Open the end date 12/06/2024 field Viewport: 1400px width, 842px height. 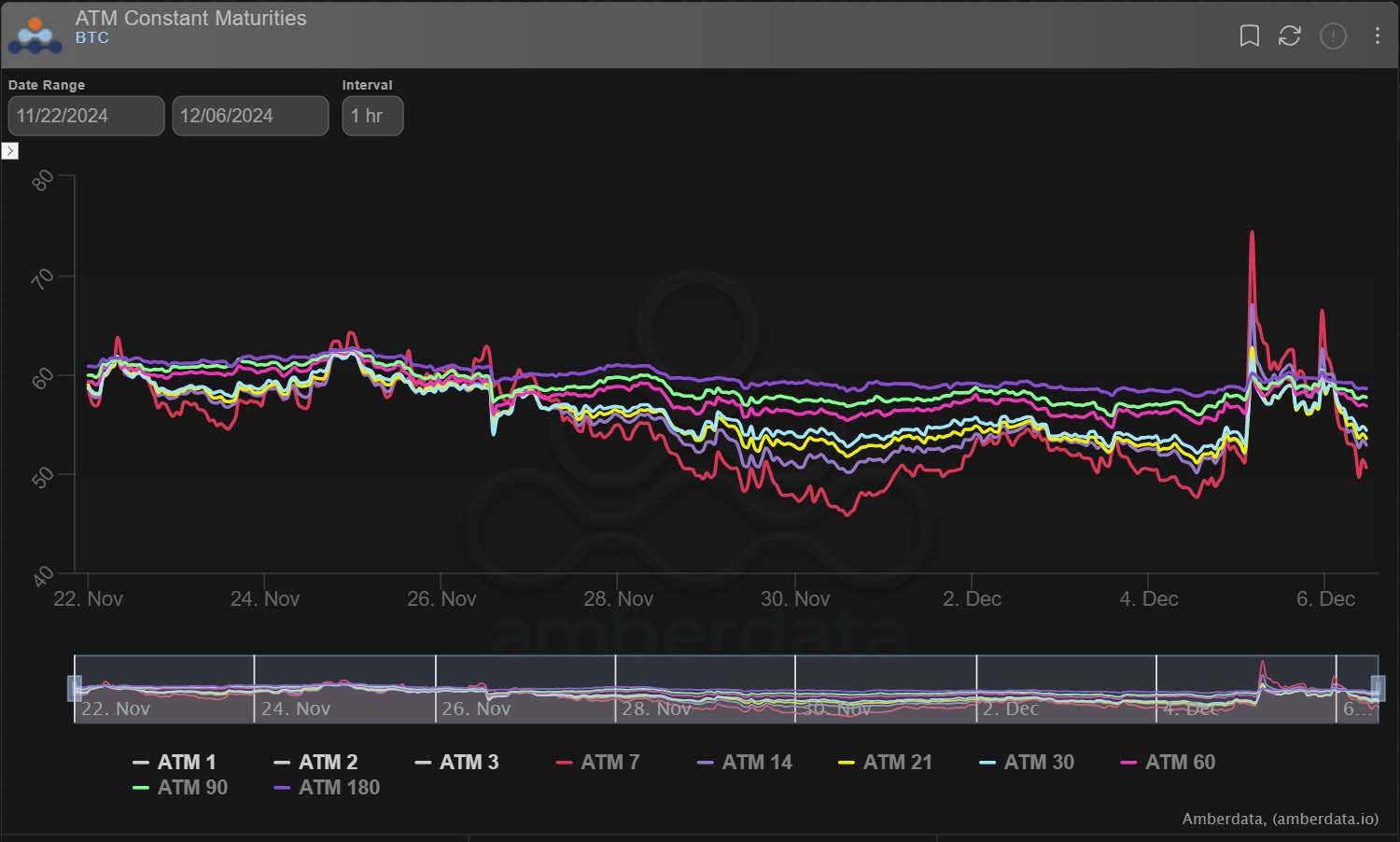pyautogui.click(x=250, y=116)
